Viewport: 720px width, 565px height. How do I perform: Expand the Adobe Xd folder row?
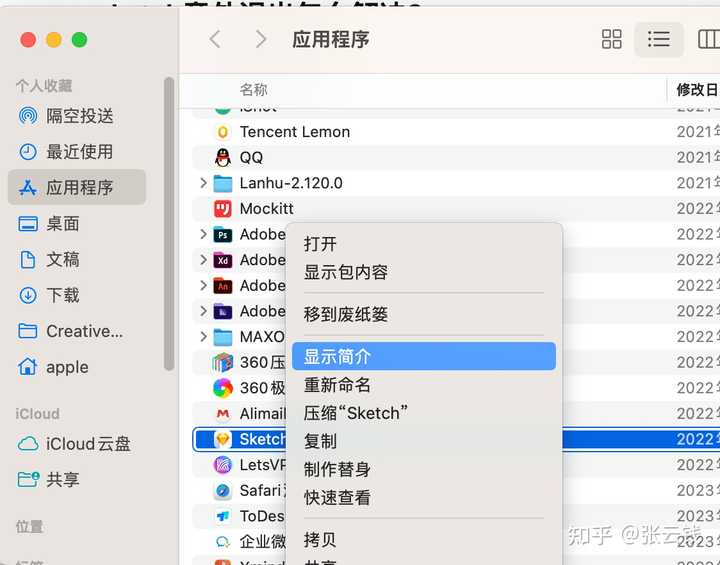(x=203, y=260)
